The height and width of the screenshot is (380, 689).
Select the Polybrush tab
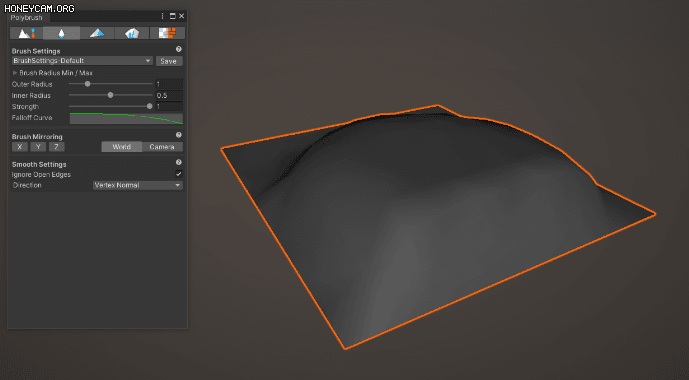pos(27,18)
